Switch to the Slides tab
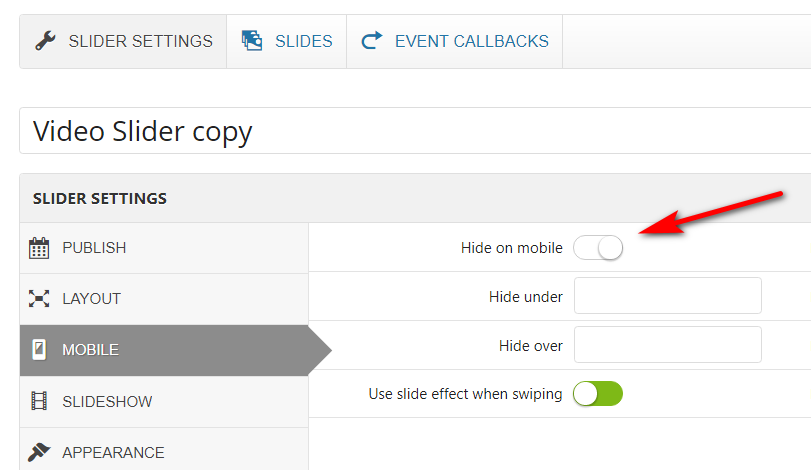 [287, 41]
